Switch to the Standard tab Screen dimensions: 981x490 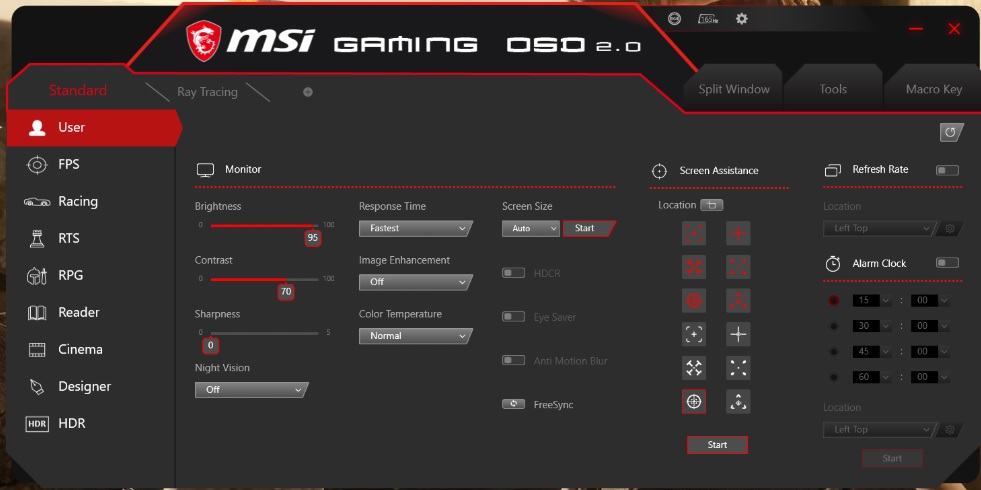[78, 91]
